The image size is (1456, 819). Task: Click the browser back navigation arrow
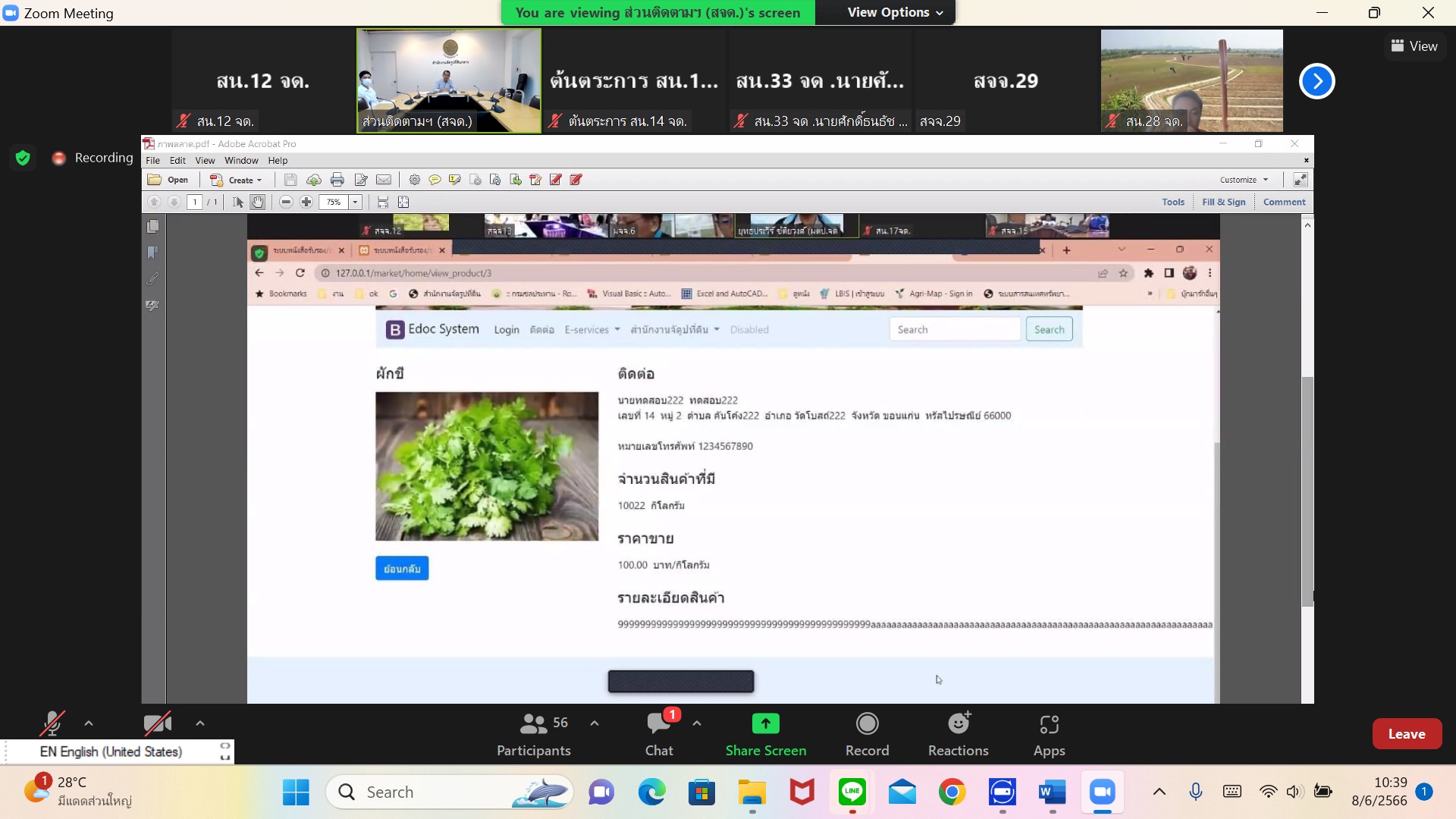click(x=261, y=272)
